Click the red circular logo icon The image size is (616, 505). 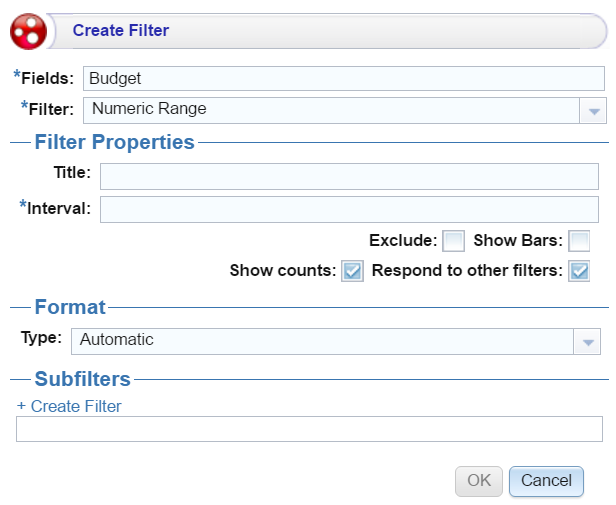click(x=28, y=31)
